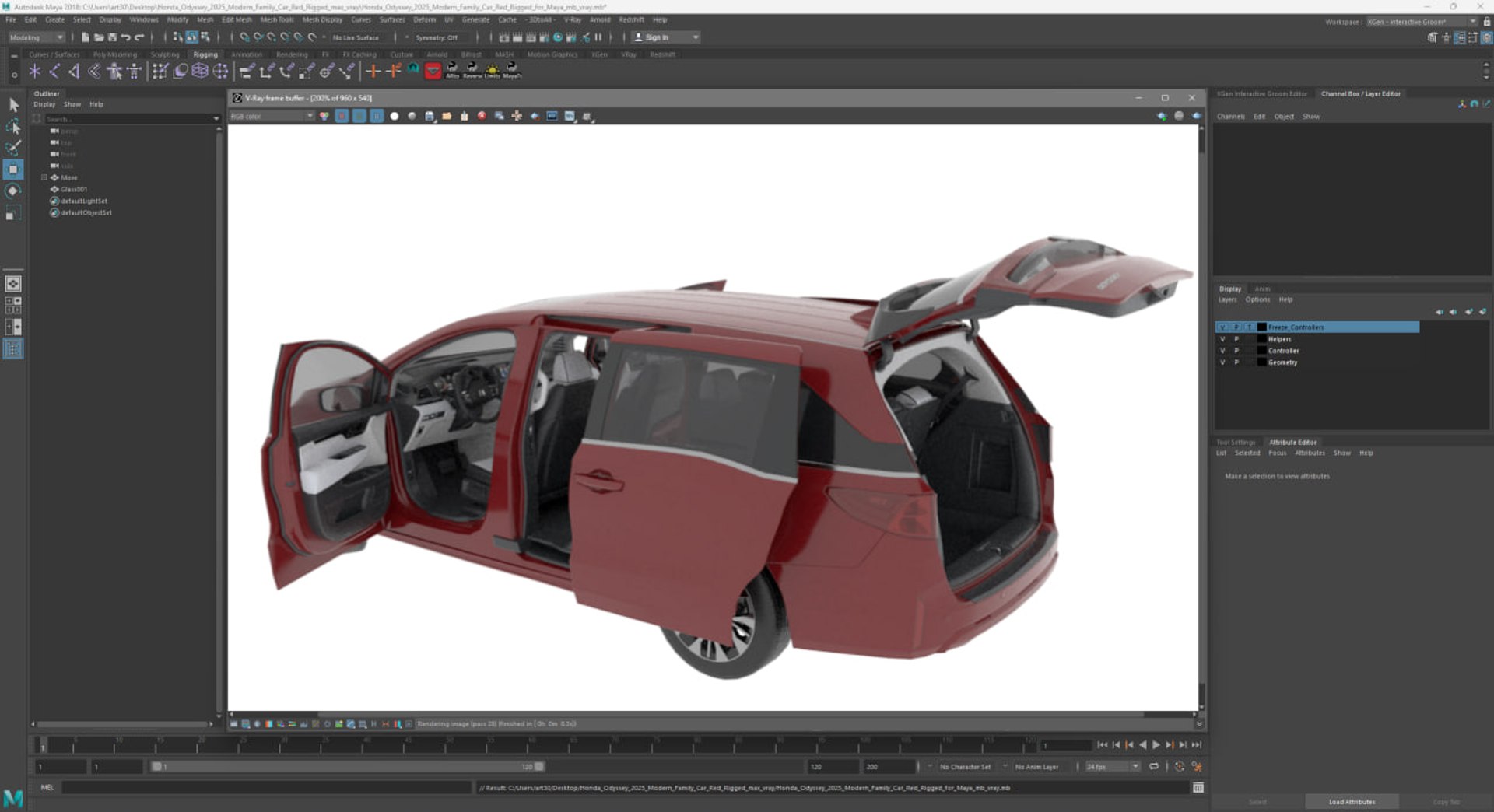The height and width of the screenshot is (812, 1494).
Task: Click the Symmetry: Off field
Action: (437, 37)
